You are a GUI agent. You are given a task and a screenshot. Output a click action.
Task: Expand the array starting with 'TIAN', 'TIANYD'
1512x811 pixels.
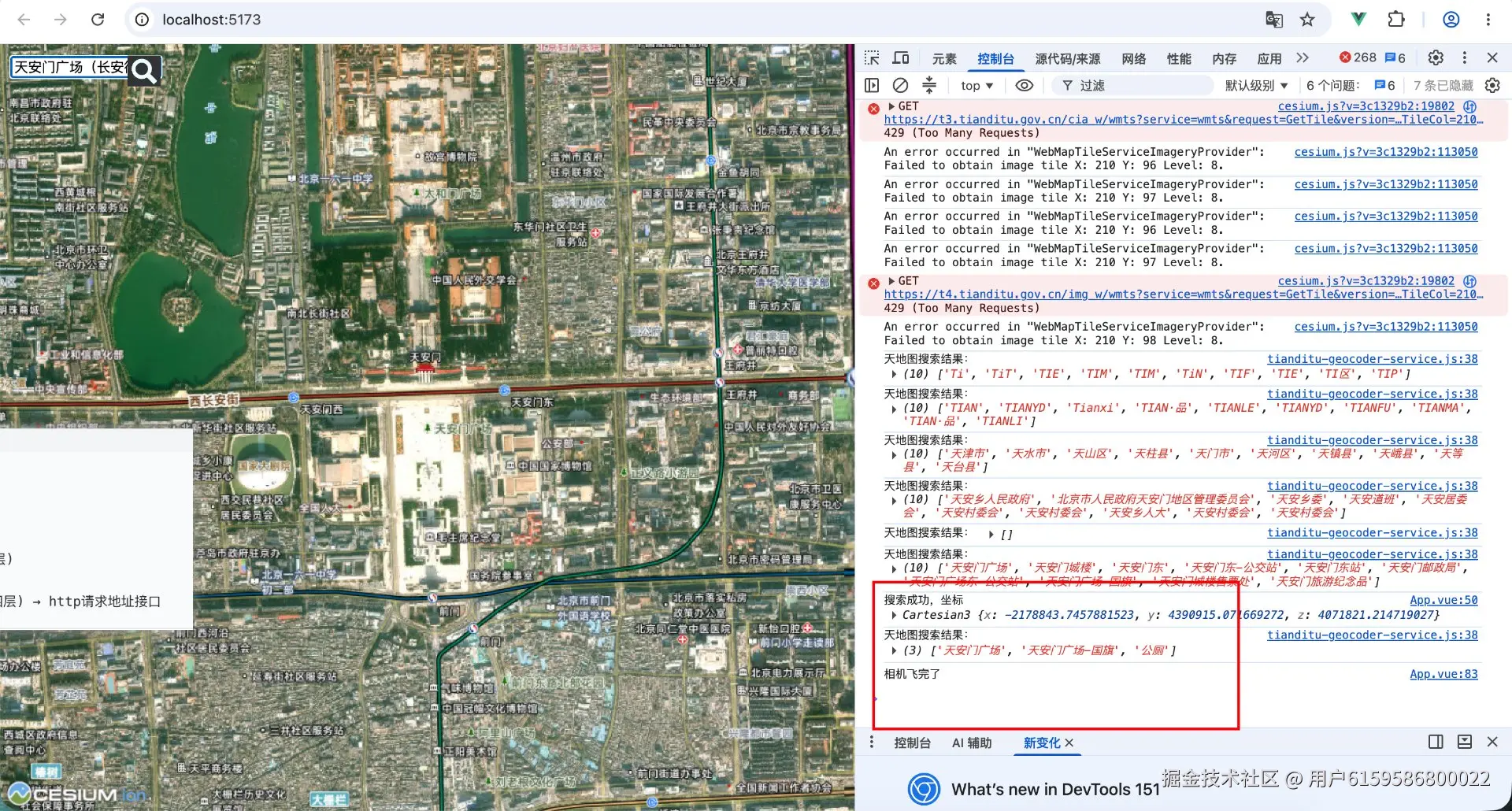(894, 409)
